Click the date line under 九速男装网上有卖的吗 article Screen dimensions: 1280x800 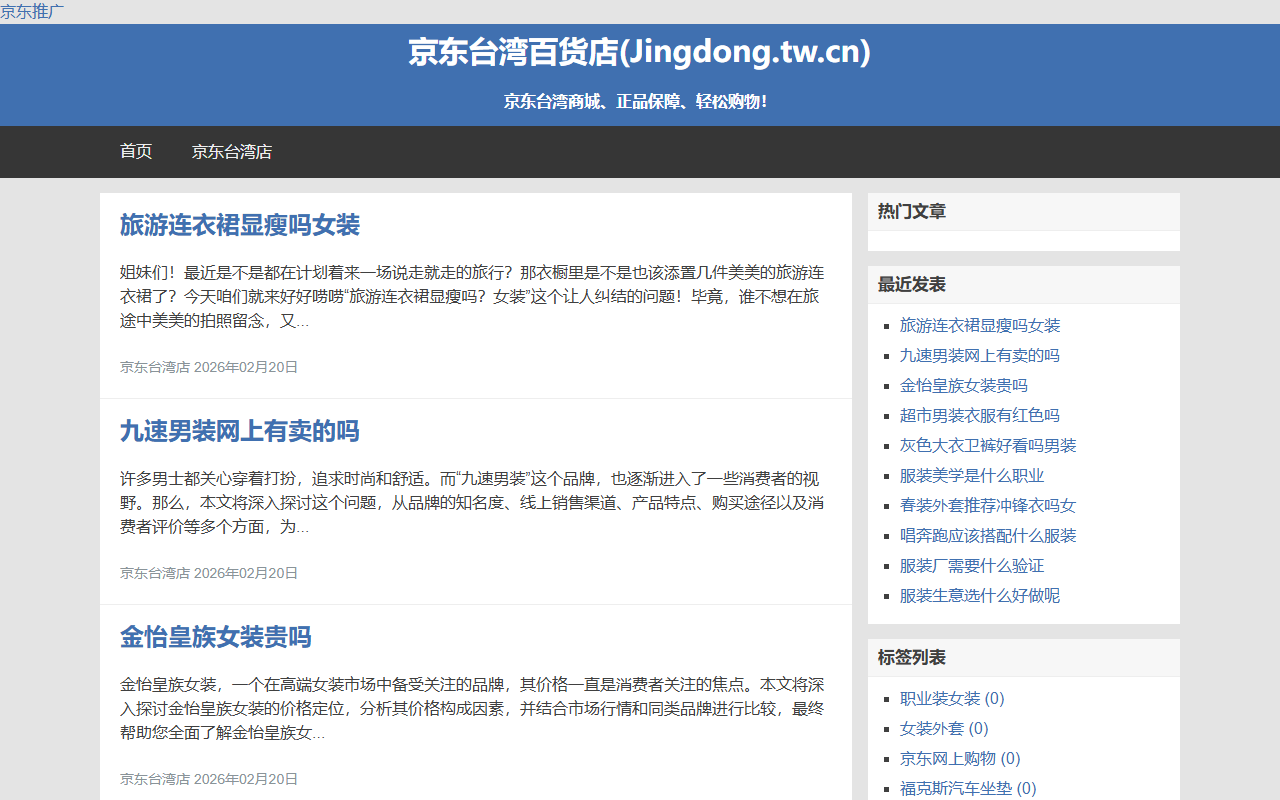tap(209, 573)
